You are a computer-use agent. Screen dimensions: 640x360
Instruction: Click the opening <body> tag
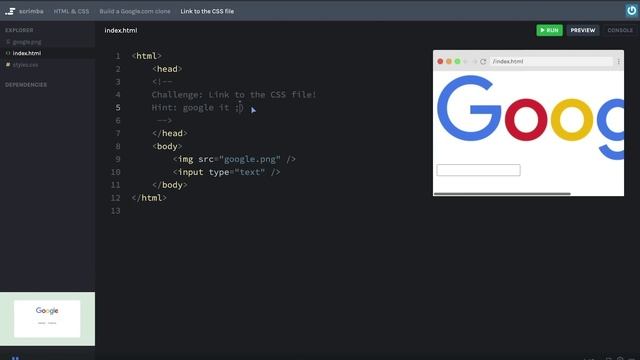tap(167, 146)
